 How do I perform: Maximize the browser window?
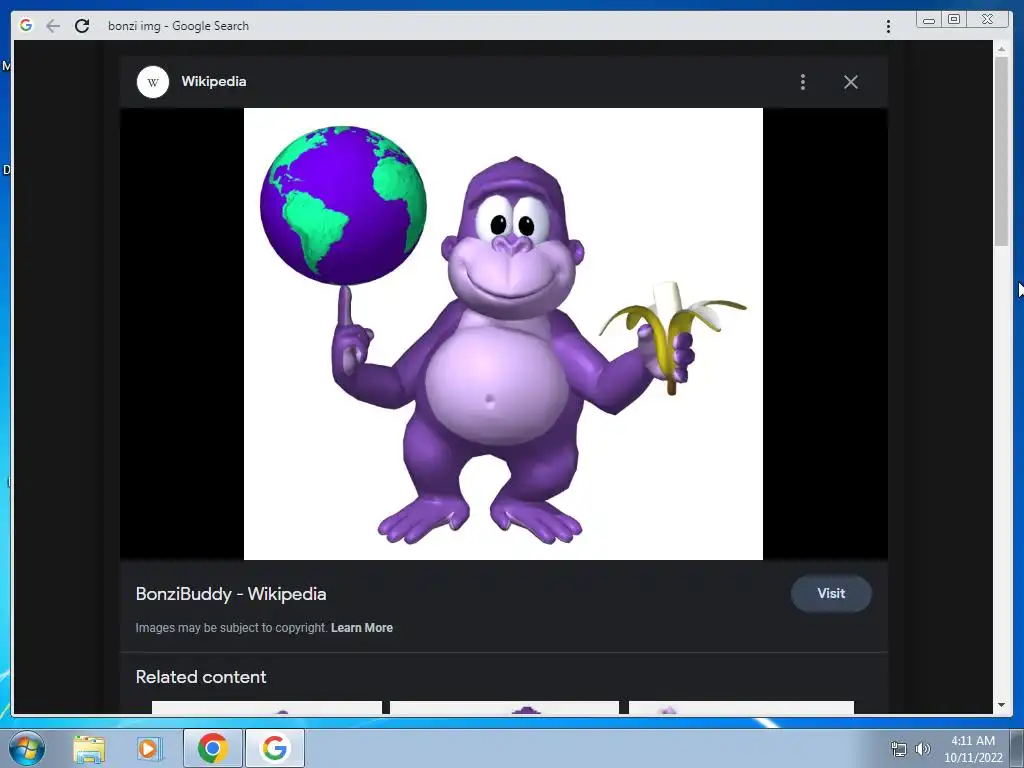pos(954,20)
